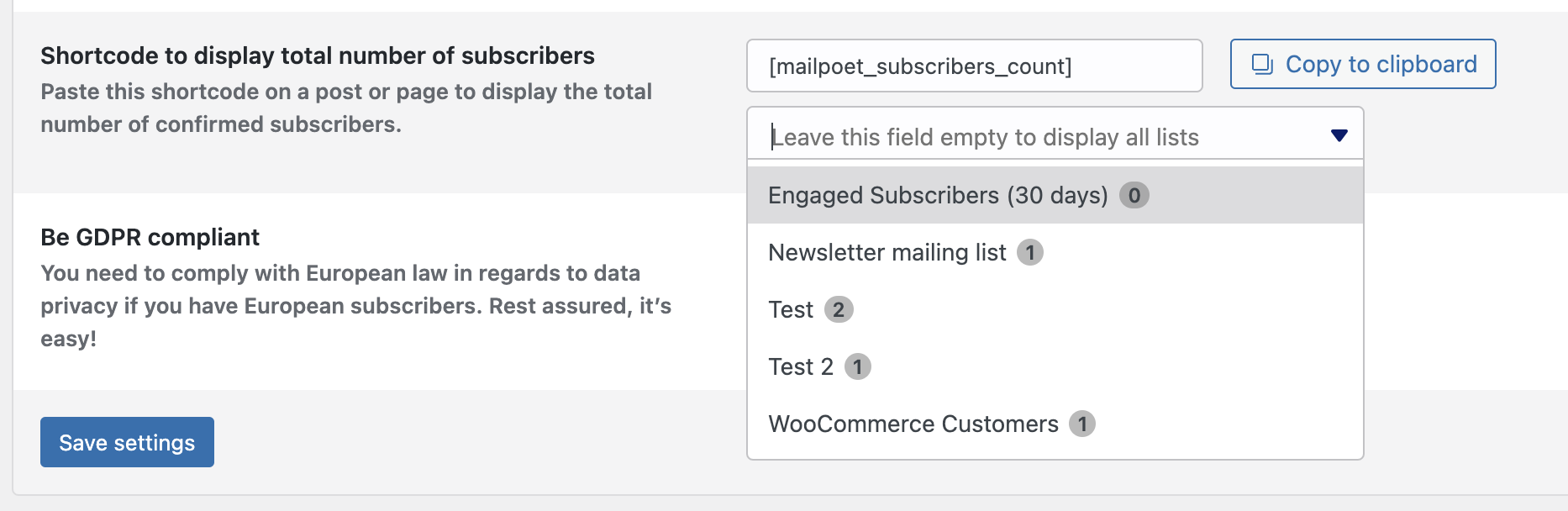Click the 'Shortcode to display total number' heading
The image size is (1568, 511).
pos(318,56)
